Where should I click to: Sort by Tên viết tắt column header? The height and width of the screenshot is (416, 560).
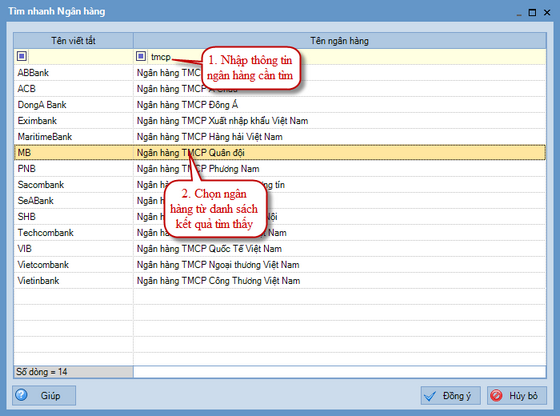pyautogui.click(x=73, y=41)
